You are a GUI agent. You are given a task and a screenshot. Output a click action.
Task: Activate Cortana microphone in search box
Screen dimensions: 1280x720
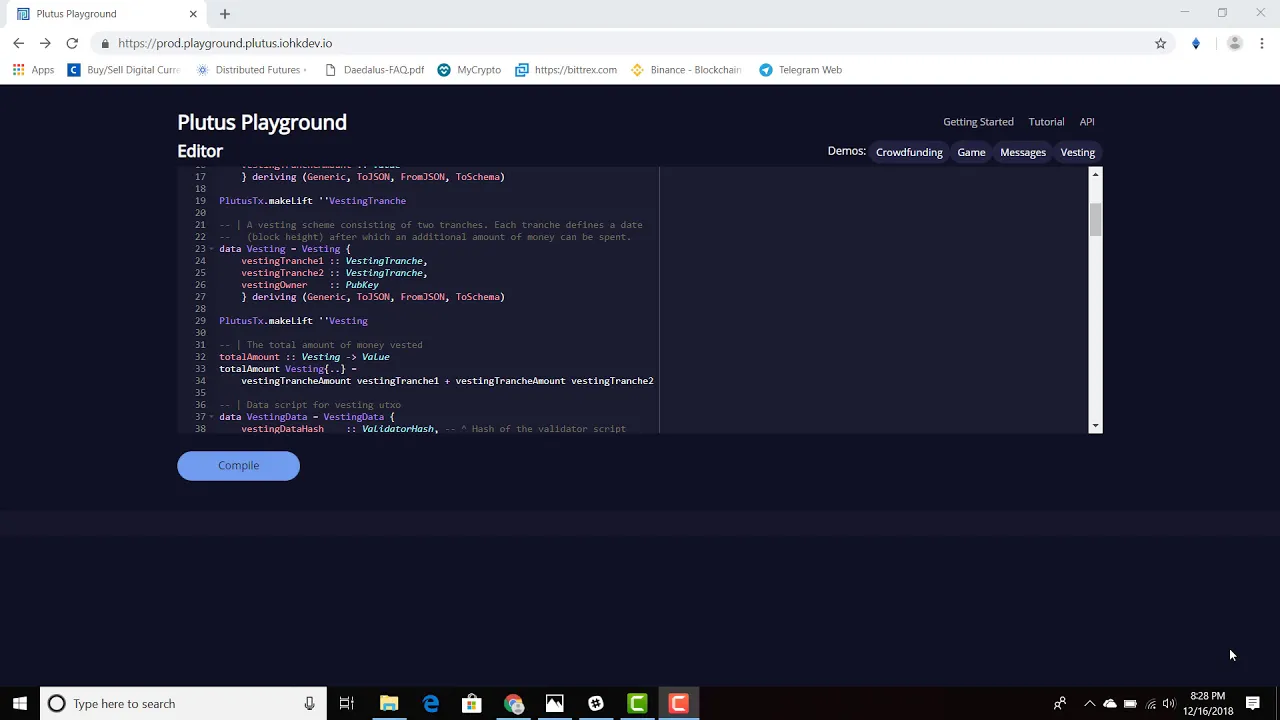point(309,703)
